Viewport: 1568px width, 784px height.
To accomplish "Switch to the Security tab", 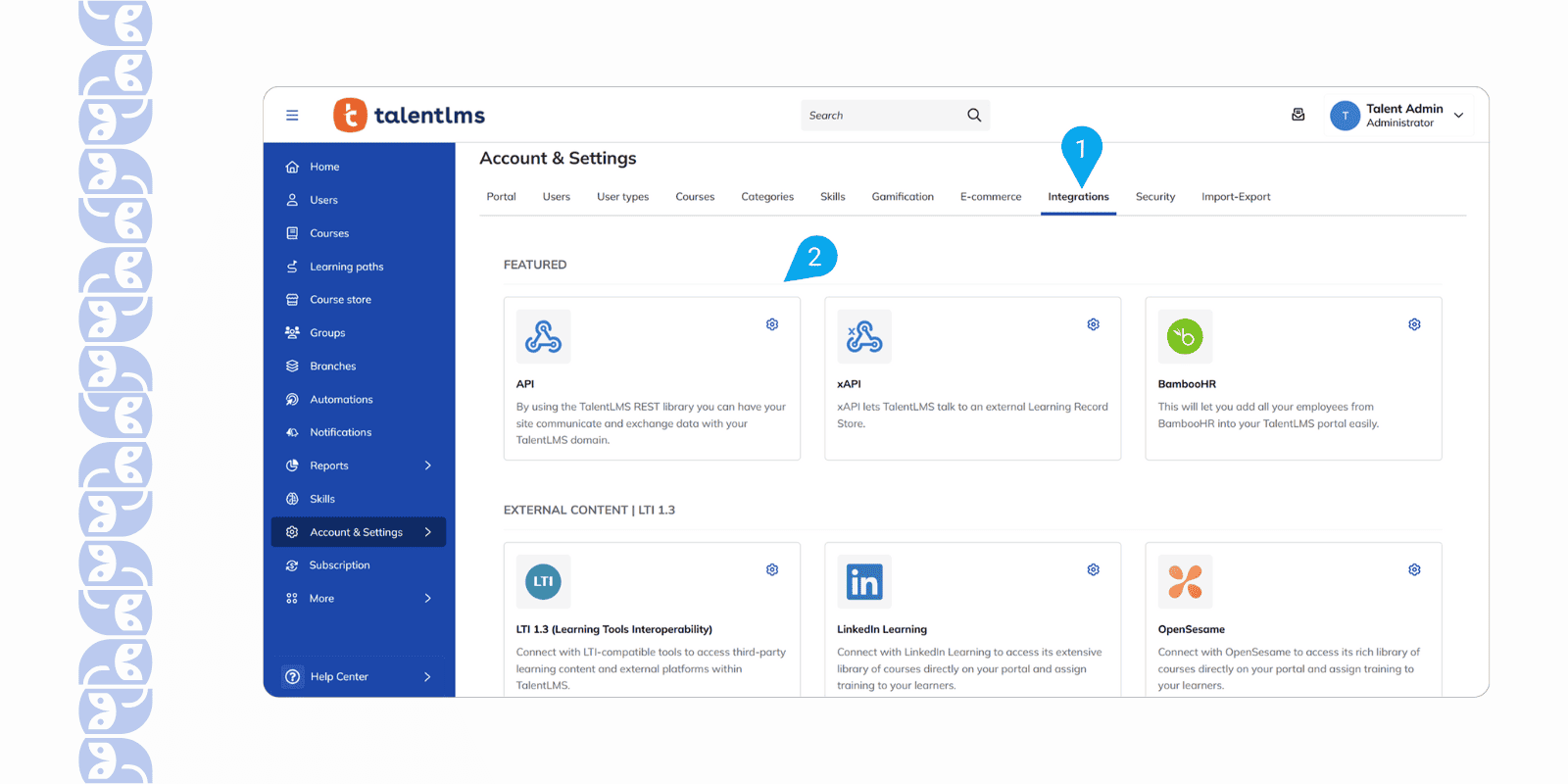I will 1155,197.
